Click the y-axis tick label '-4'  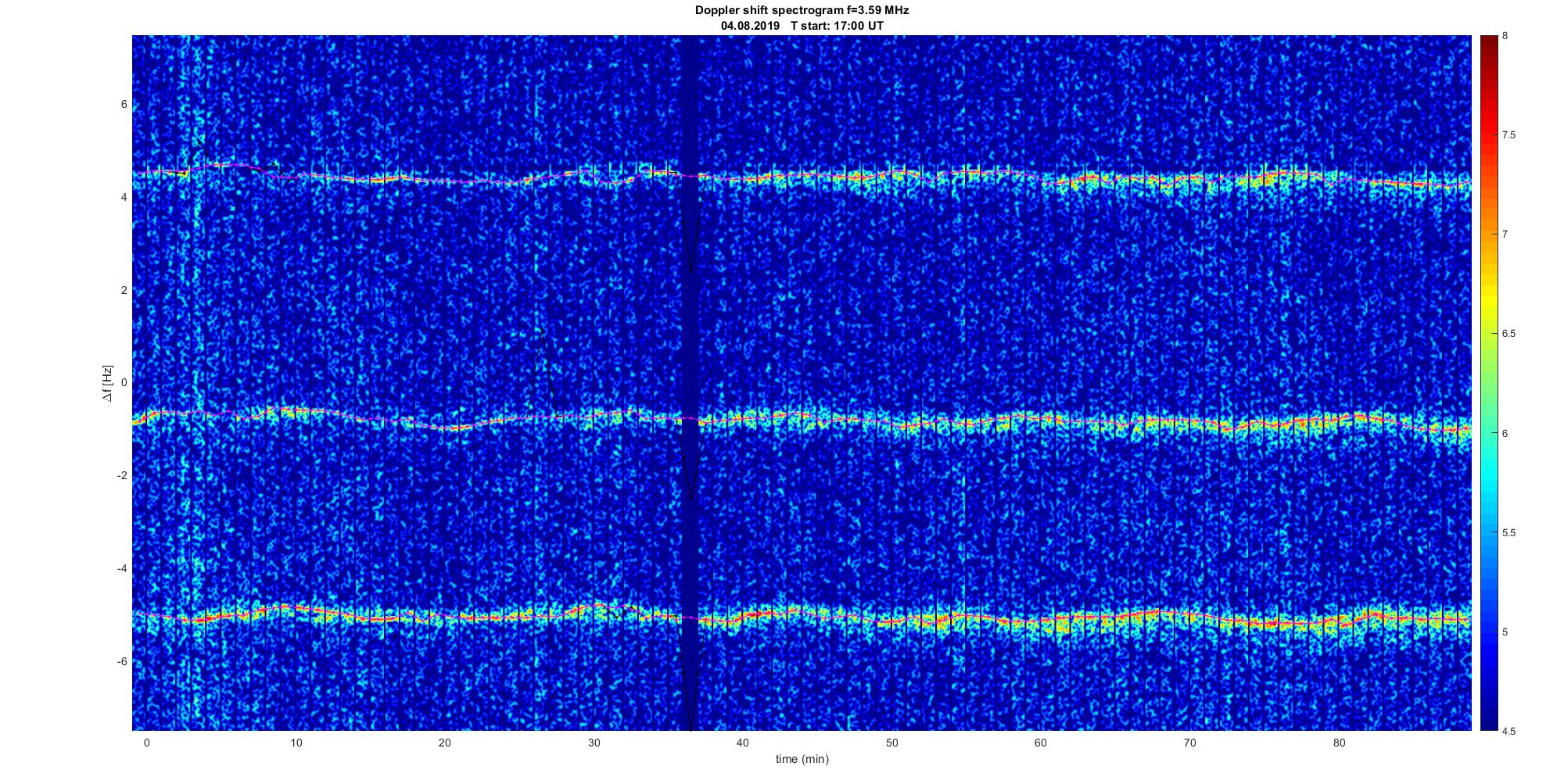pyautogui.click(x=122, y=568)
